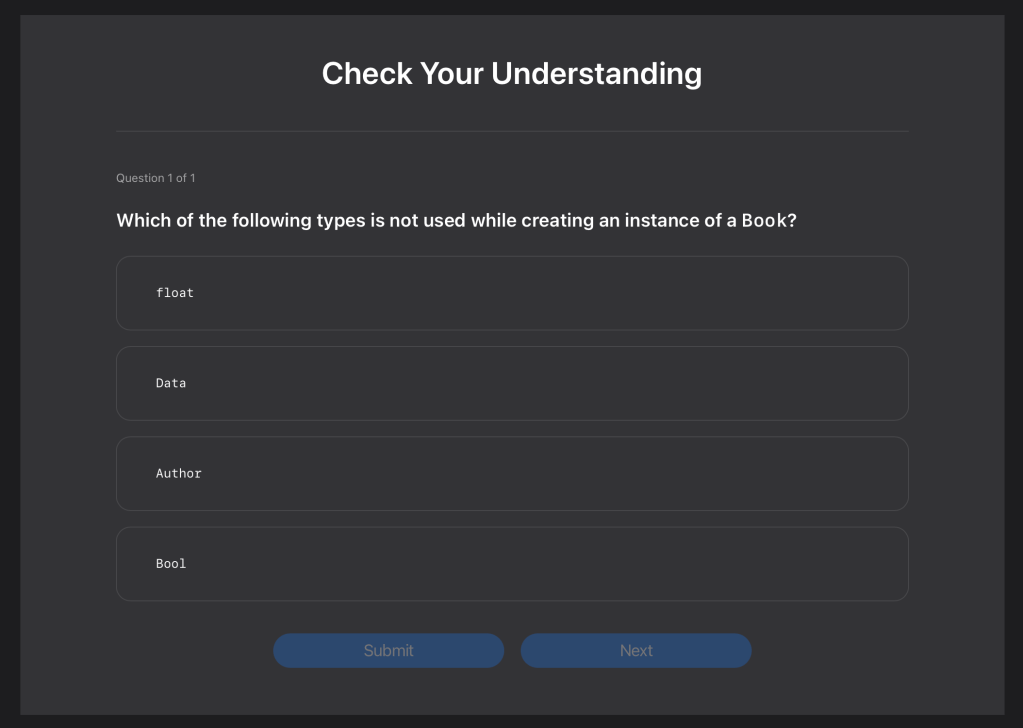Click the word 'instance' in the question
This screenshot has height=728, width=1023.
point(660,220)
